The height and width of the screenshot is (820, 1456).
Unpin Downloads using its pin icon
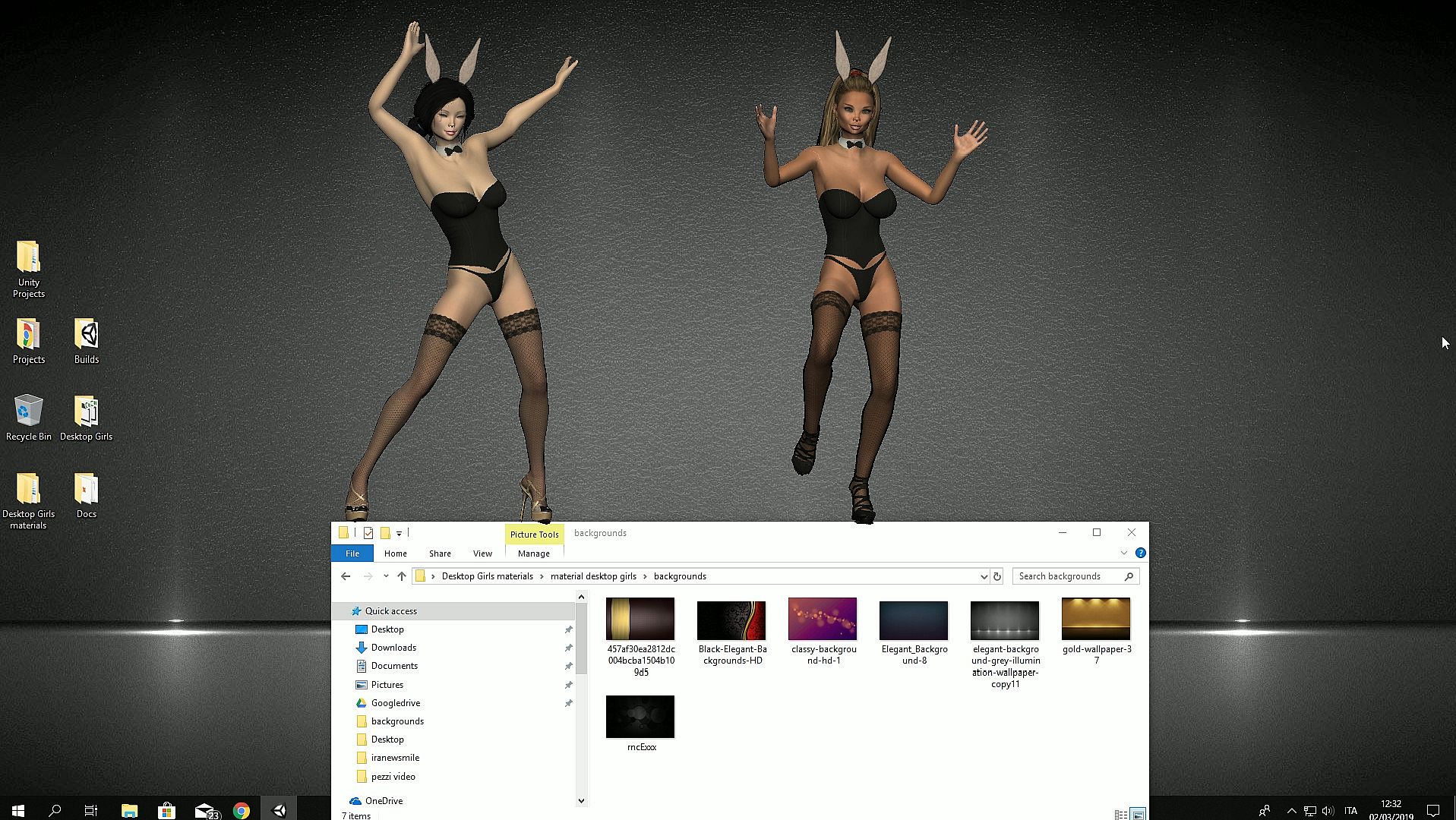568,648
